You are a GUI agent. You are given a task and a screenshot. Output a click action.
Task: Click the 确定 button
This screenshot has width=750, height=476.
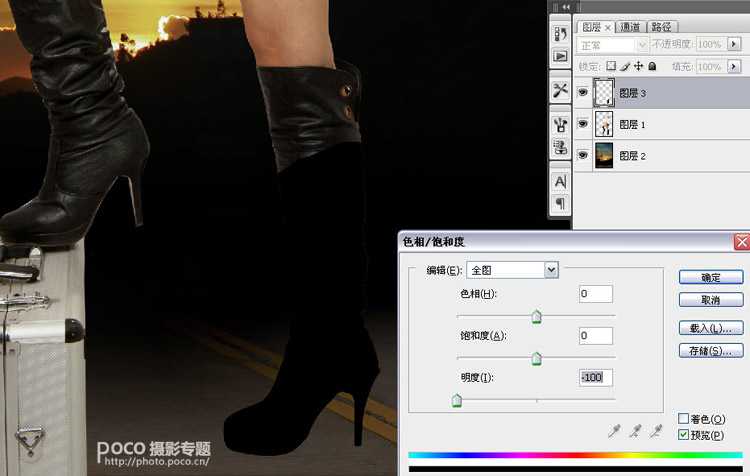tap(711, 277)
